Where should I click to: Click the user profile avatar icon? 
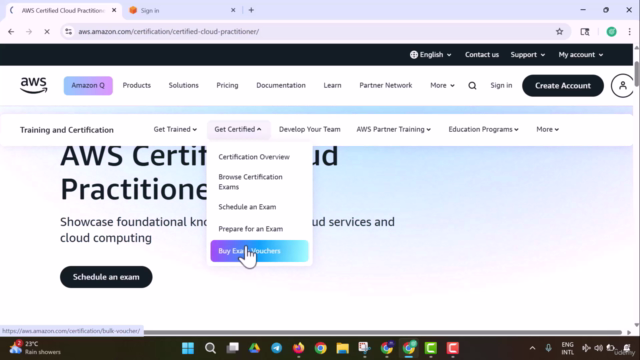[622, 86]
